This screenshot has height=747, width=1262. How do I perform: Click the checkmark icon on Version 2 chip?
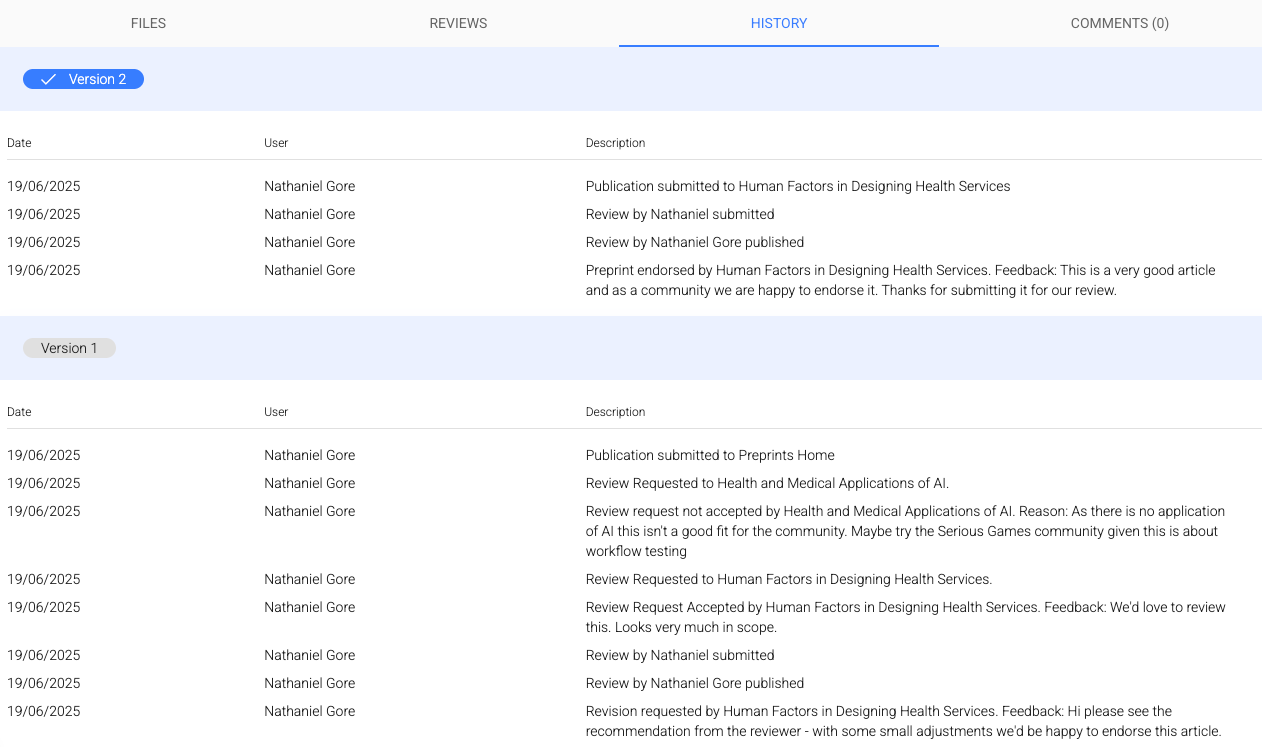click(47, 79)
